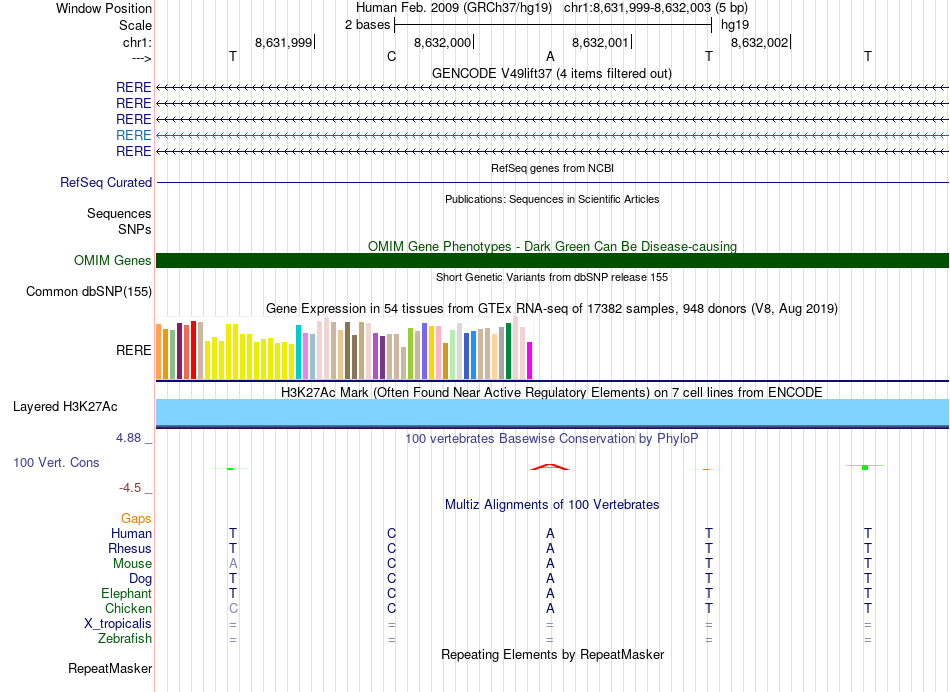950x692 pixels.
Task: Click GTEx Gene Expression track title
Action: coord(552,309)
